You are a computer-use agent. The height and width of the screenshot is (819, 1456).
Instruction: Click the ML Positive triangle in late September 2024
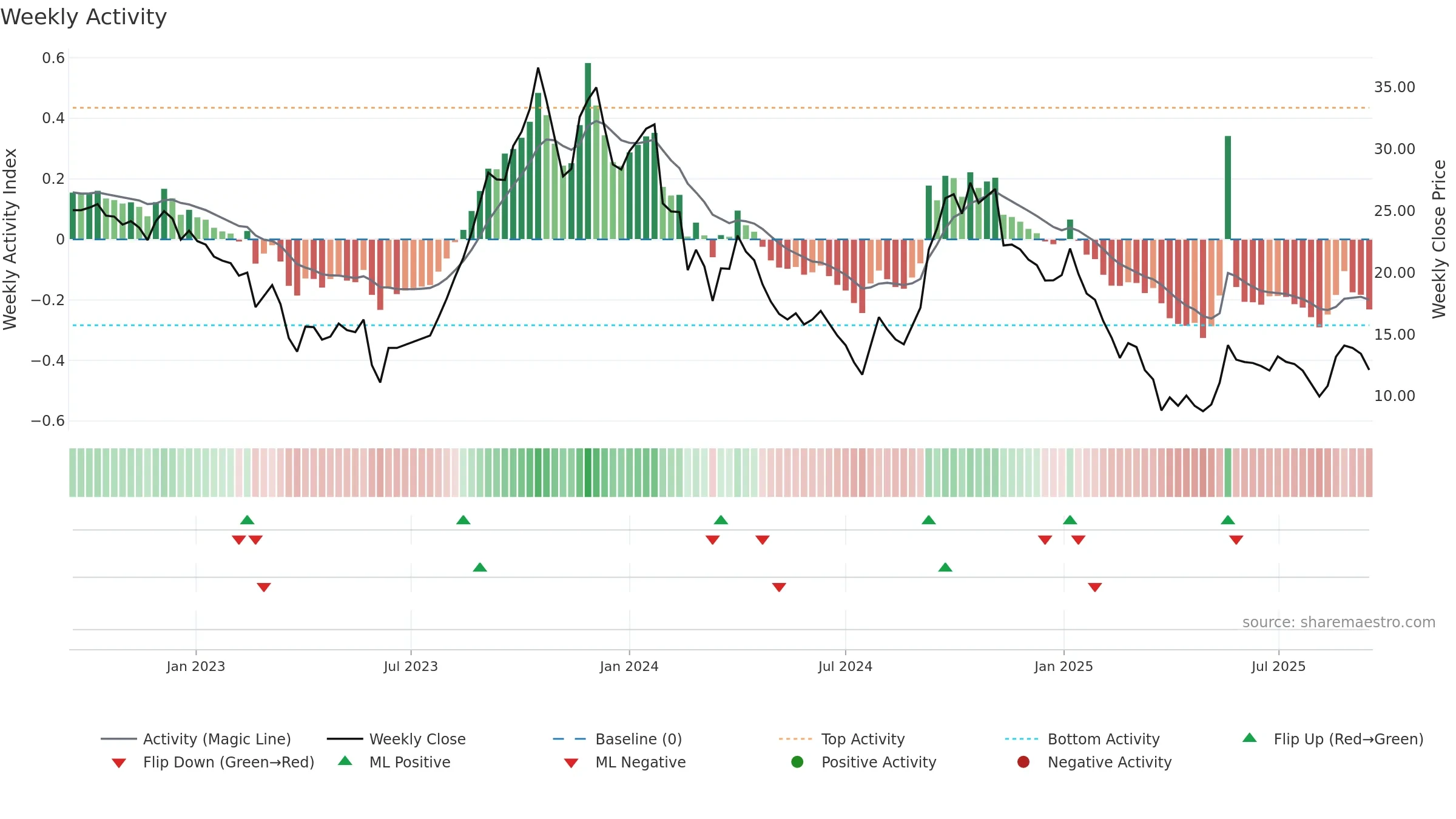[x=945, y=567]
